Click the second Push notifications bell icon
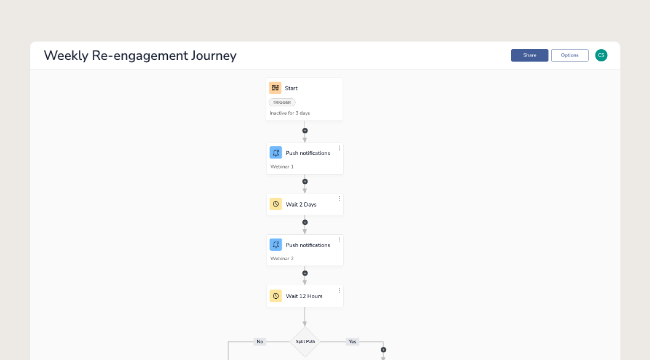650x360 pixels. click(x=276, y=245)
